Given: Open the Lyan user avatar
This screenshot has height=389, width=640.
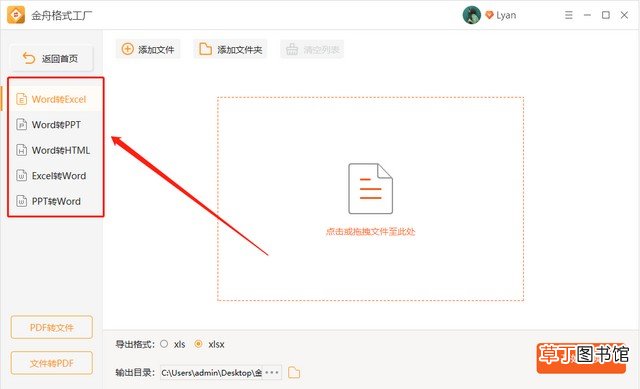Looking at the screenshot, I should (471, 15).
